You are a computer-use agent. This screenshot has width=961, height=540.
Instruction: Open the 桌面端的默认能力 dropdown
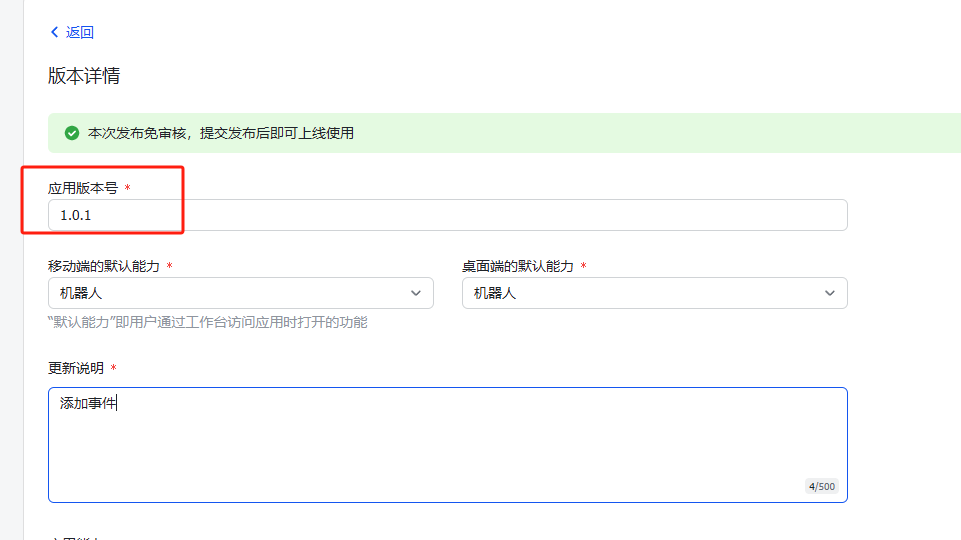pyautogui.click(x=654, y=293)
